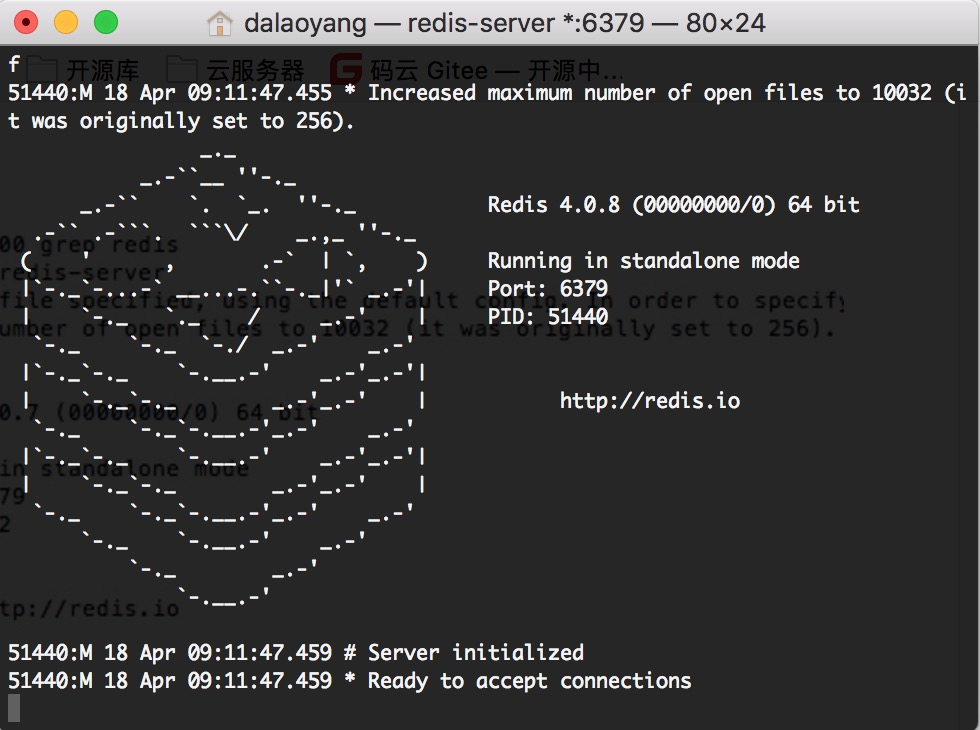Click the Port: 6379 text
This screenshot has height=730, width=980.
(x=548, y=288)
